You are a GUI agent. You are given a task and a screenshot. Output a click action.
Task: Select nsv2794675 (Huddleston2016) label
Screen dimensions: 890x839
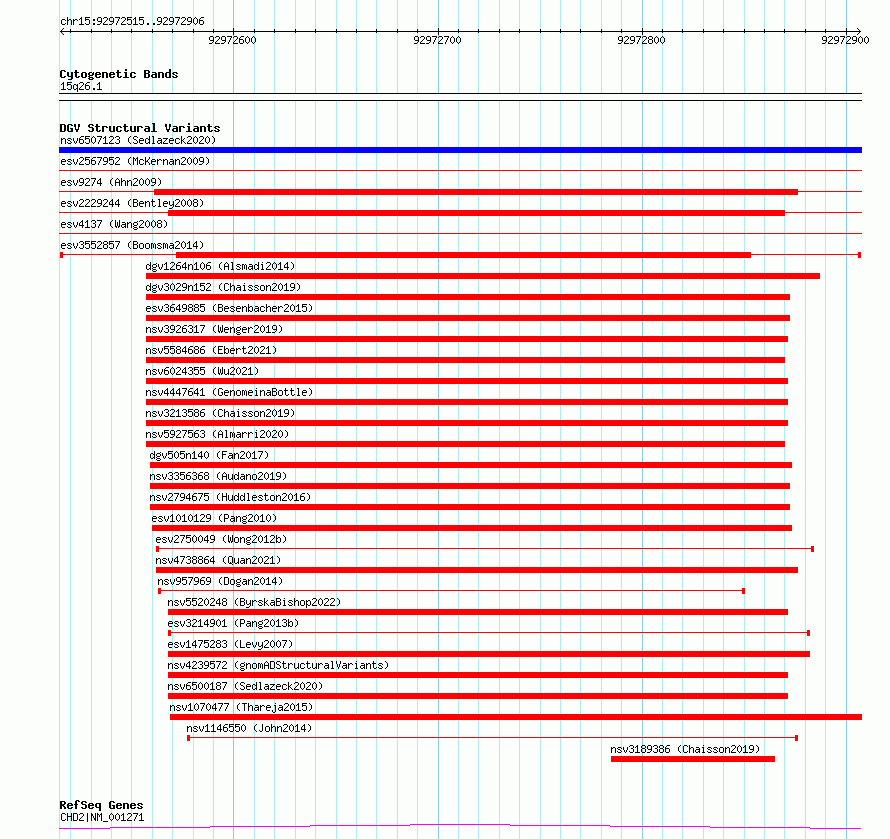[x=230, y=497]
